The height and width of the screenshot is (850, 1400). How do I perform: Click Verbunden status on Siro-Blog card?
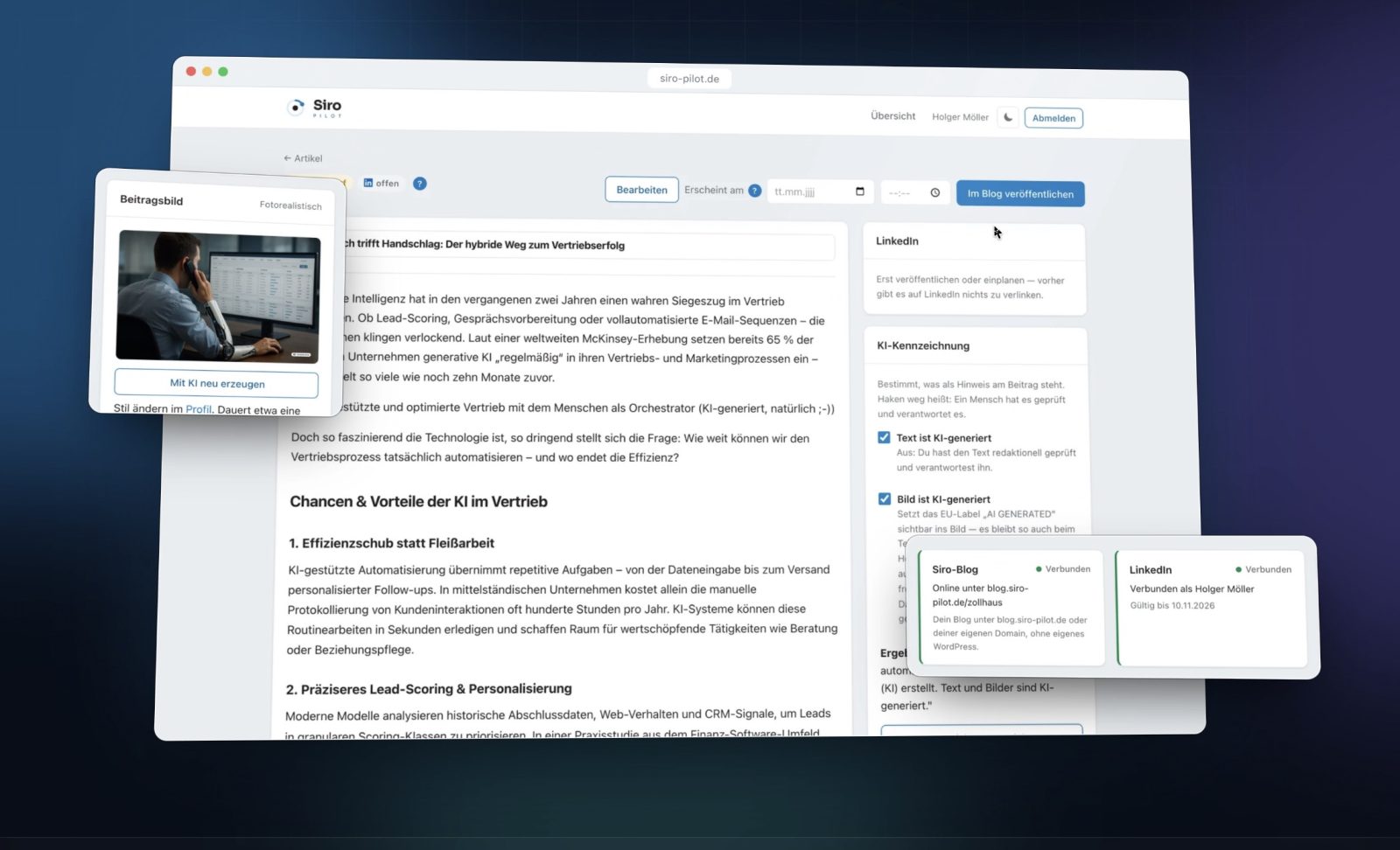tap(1063, 569)
